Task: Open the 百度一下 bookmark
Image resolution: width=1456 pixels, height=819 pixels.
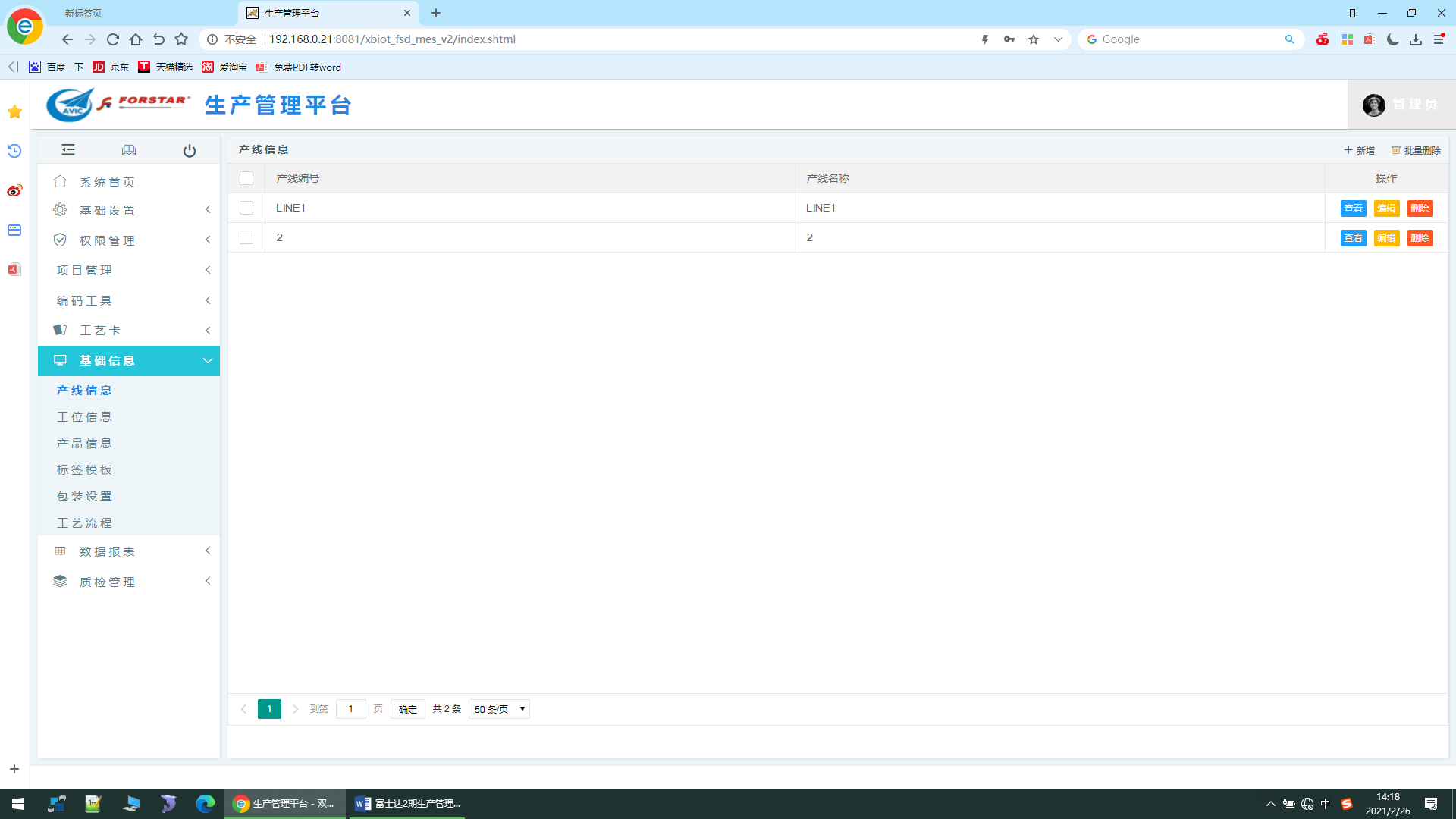Action: 56,67
